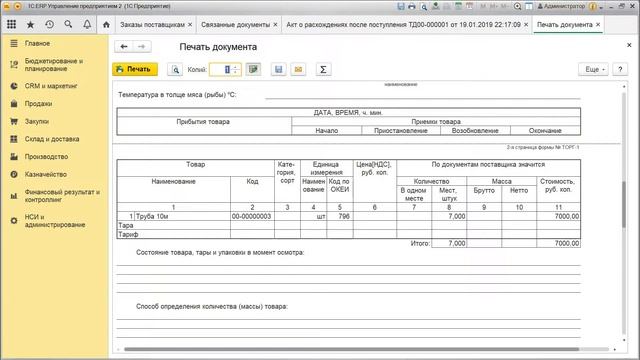This screenshot has height=360, width=640.
Task: Click title bar zoom scale icon
Action: pos(517,6)
